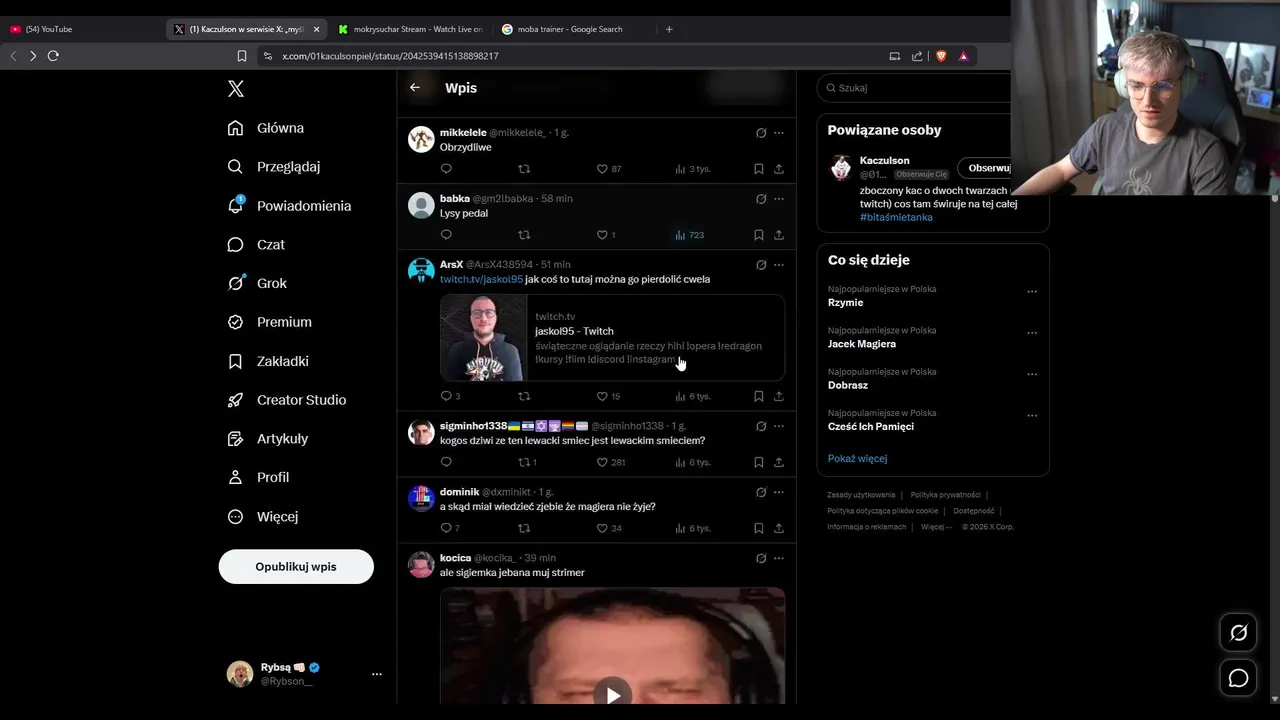The image size is (1280, 720).
Task: Open more options on ArsX reply
Action: tap(779, 265)
